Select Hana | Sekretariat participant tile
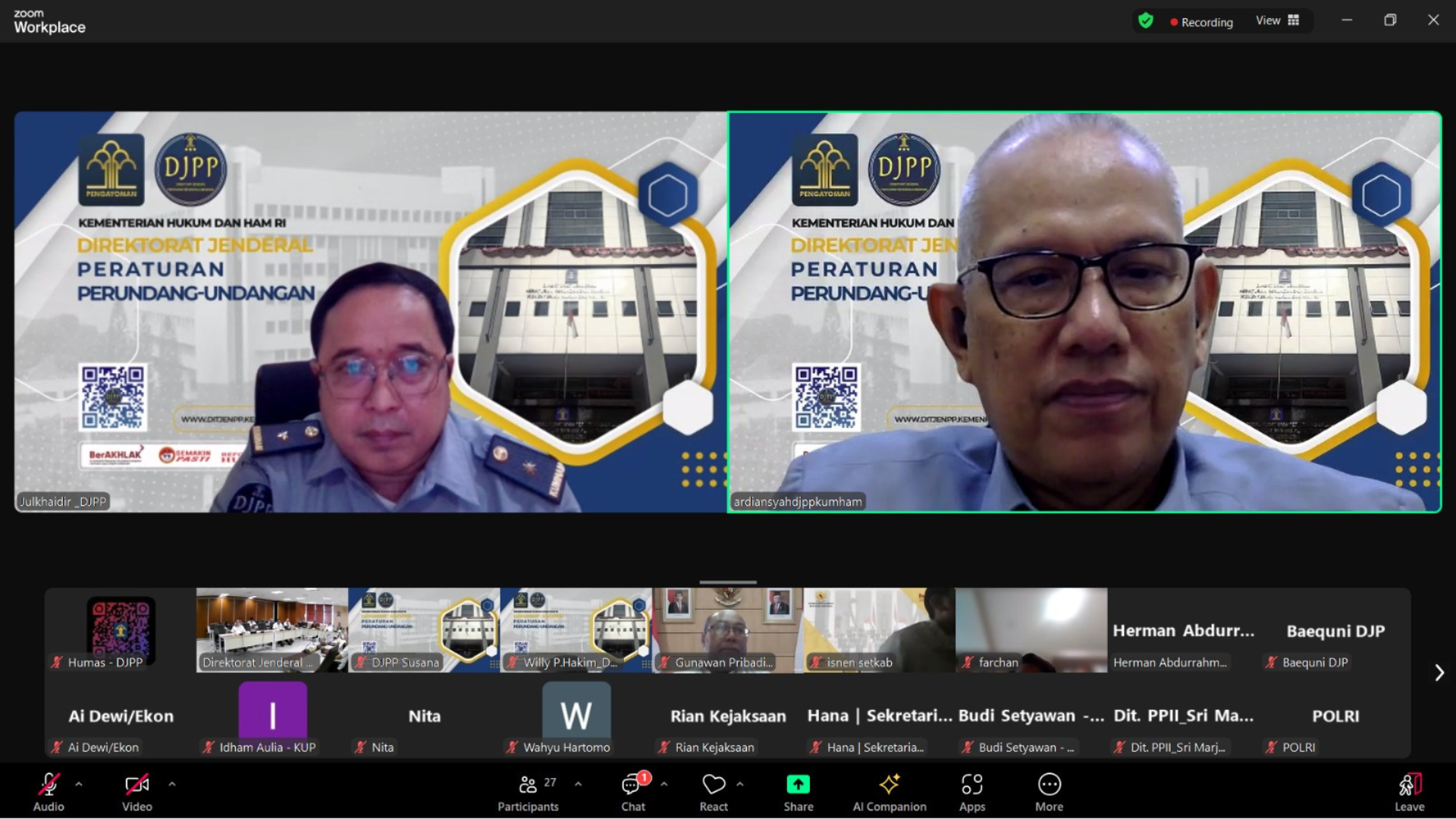Screen dimensions: 1456x819 (879, 716)
